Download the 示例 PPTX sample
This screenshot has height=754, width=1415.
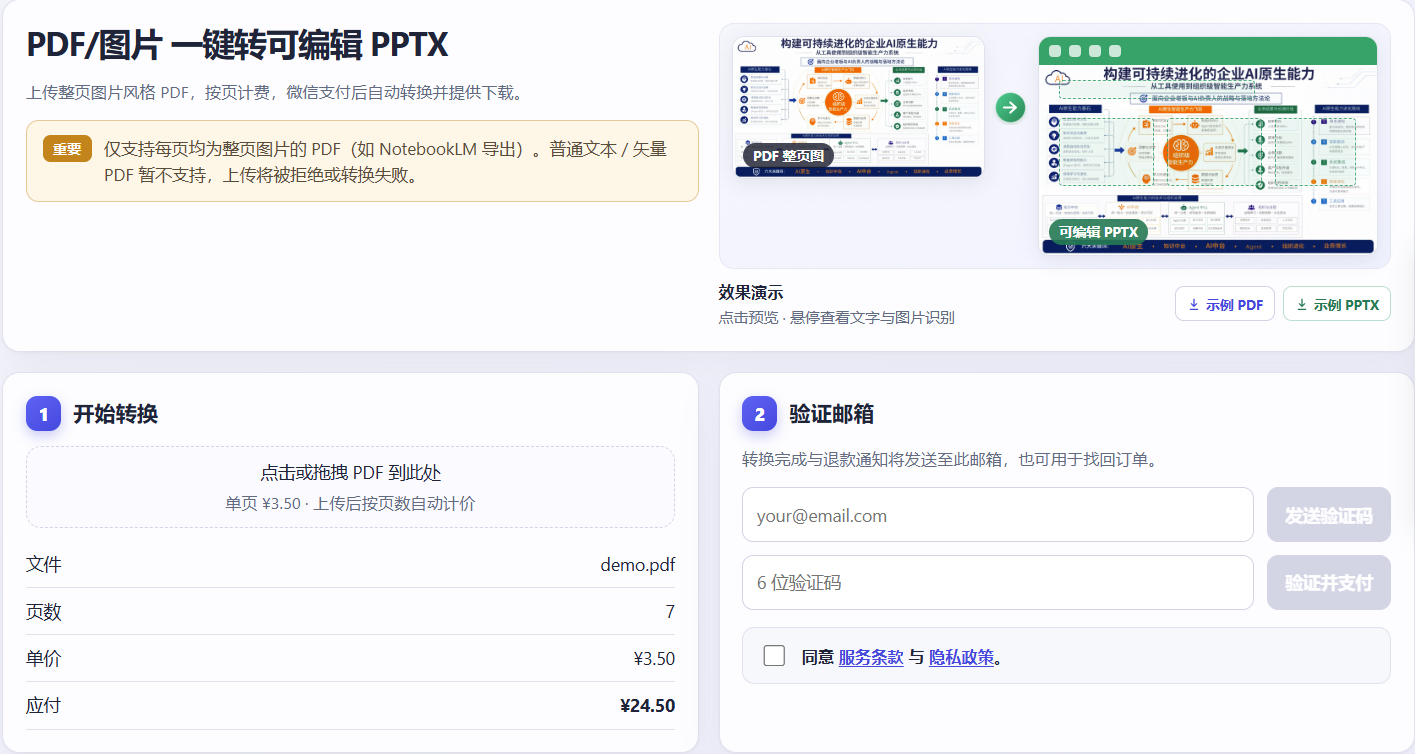point(1337,304)
